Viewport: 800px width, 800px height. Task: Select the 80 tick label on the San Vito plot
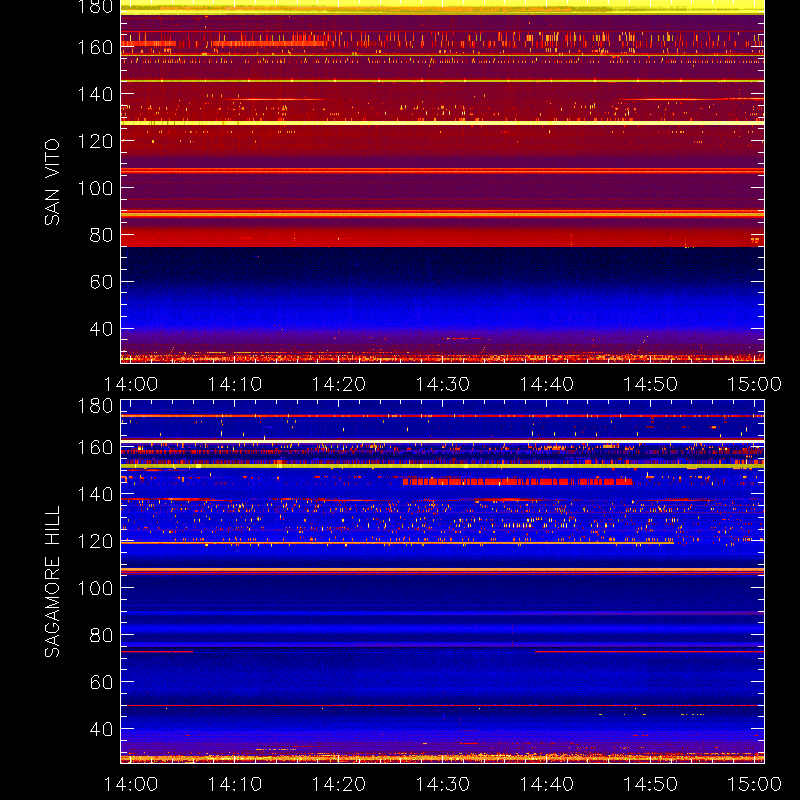(x=101, y=235)
